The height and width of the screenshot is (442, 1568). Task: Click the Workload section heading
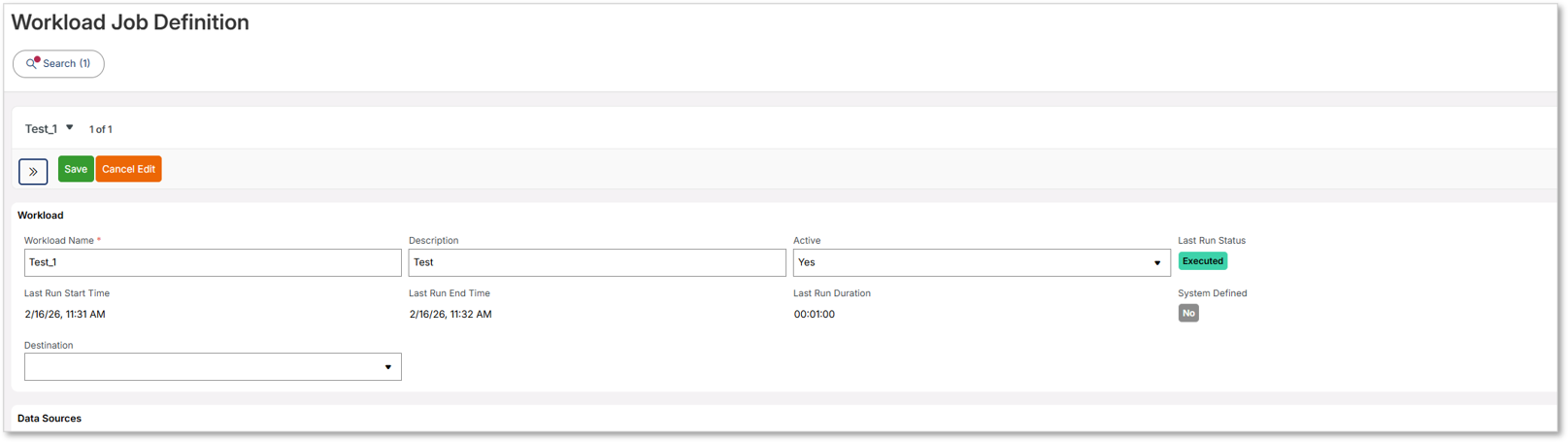pos(41,216)
